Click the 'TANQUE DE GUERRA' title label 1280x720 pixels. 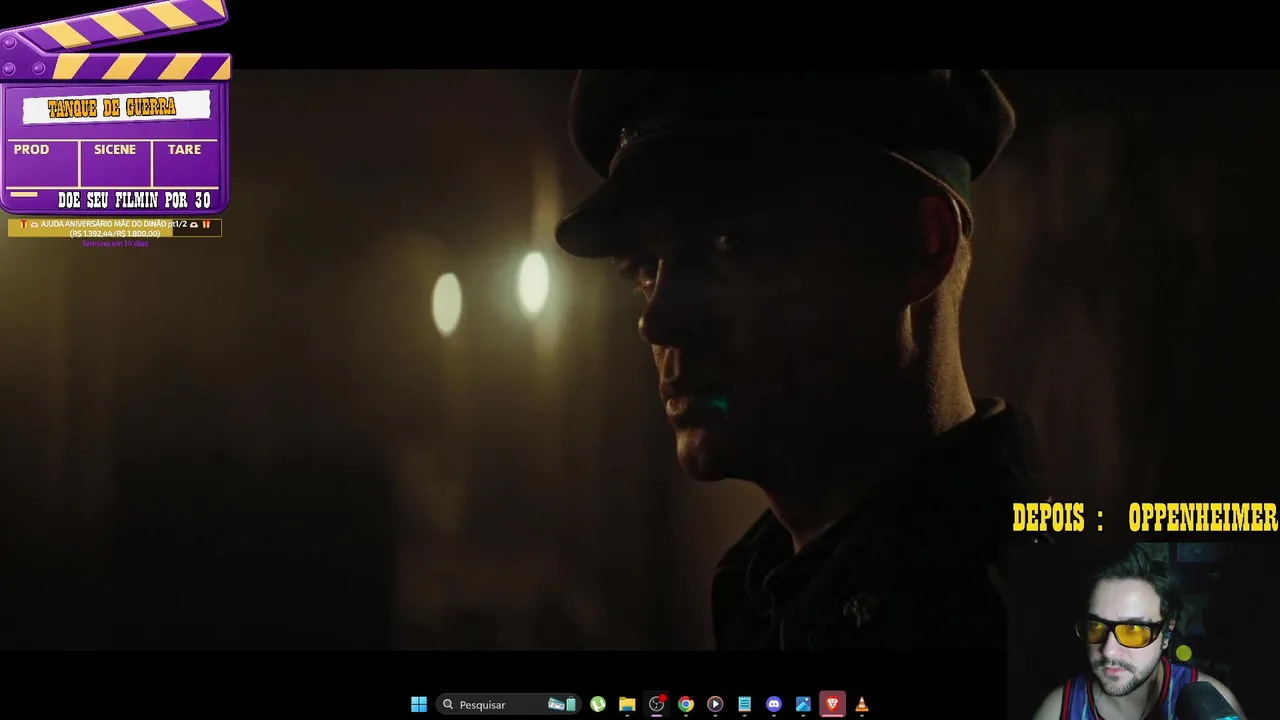[113, 108]
